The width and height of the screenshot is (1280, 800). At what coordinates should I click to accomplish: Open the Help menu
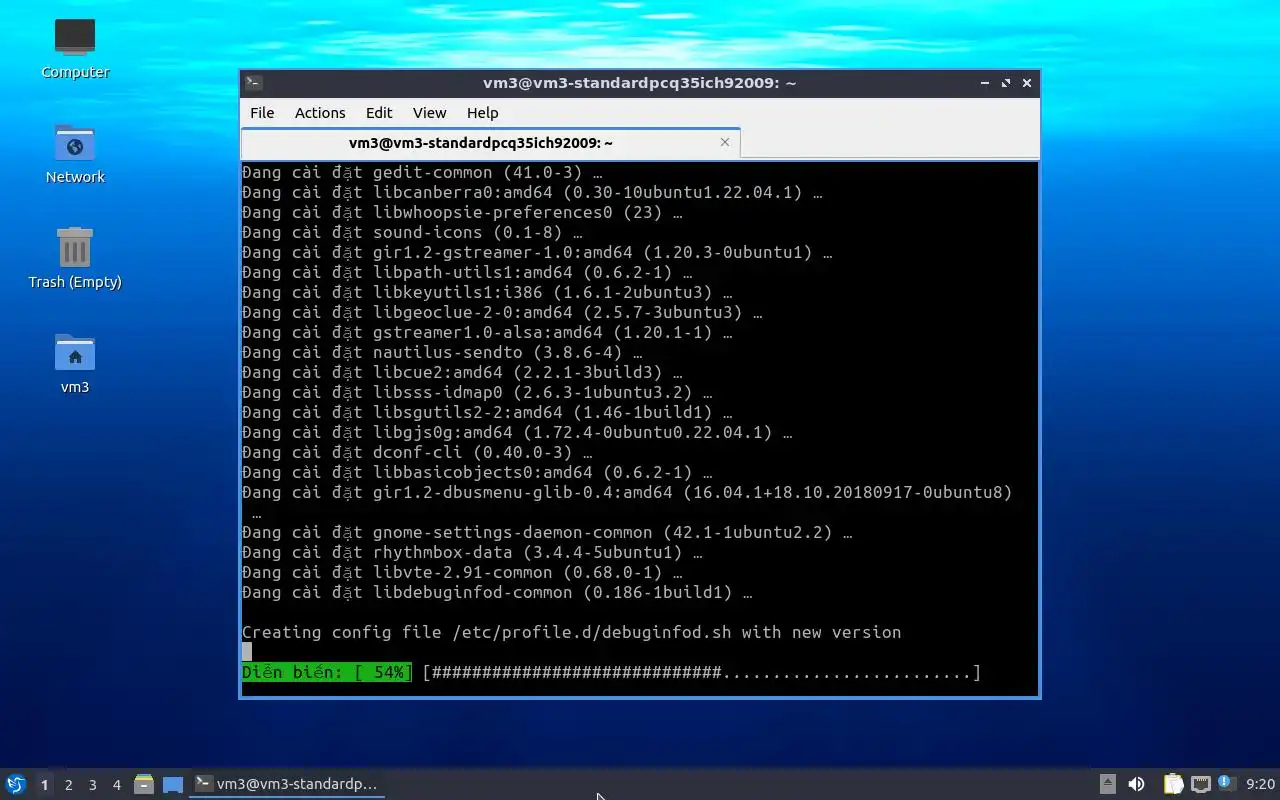tap(482, 113)
